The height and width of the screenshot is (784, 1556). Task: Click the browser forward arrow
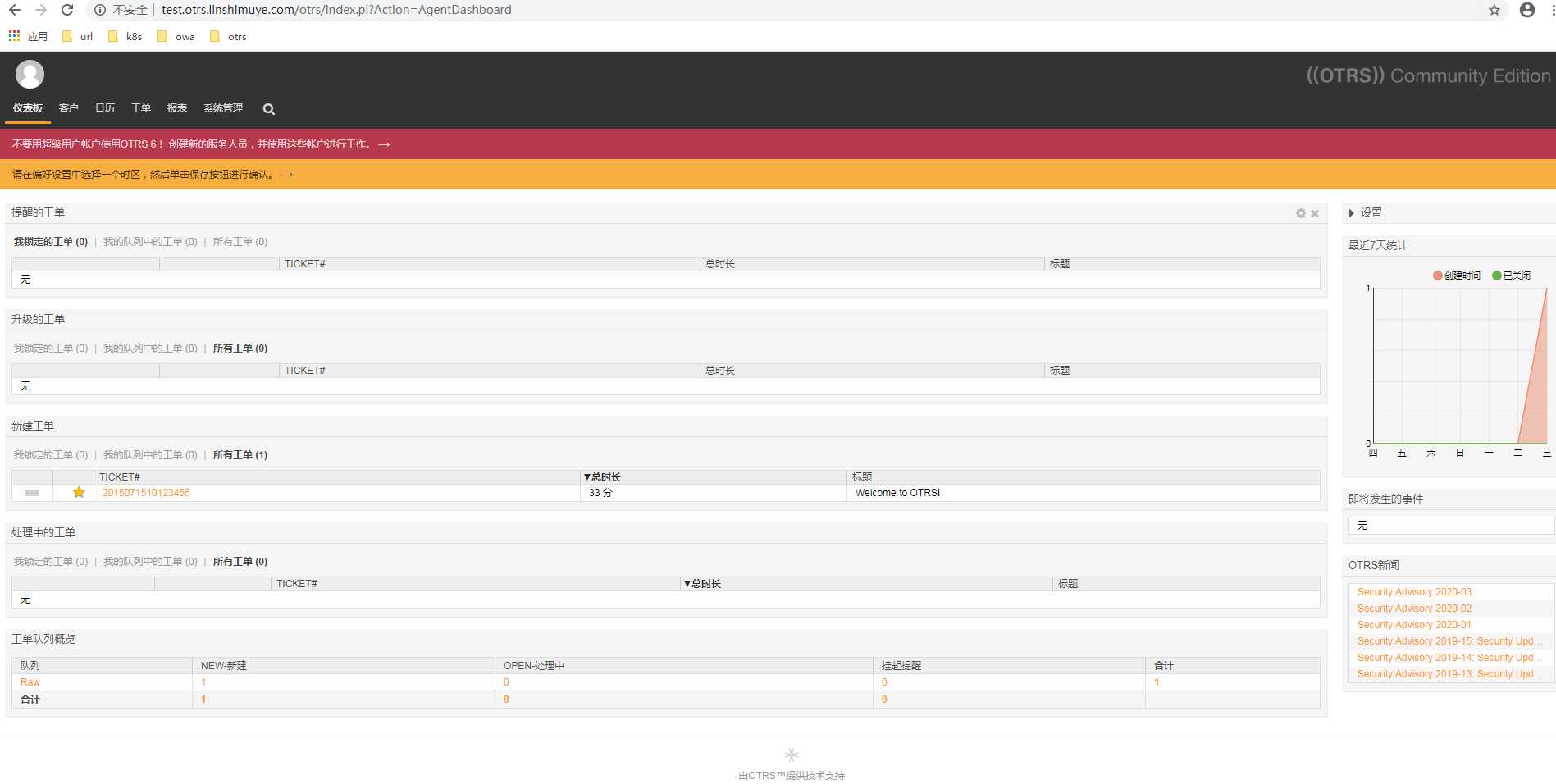[x=41, y=10]
